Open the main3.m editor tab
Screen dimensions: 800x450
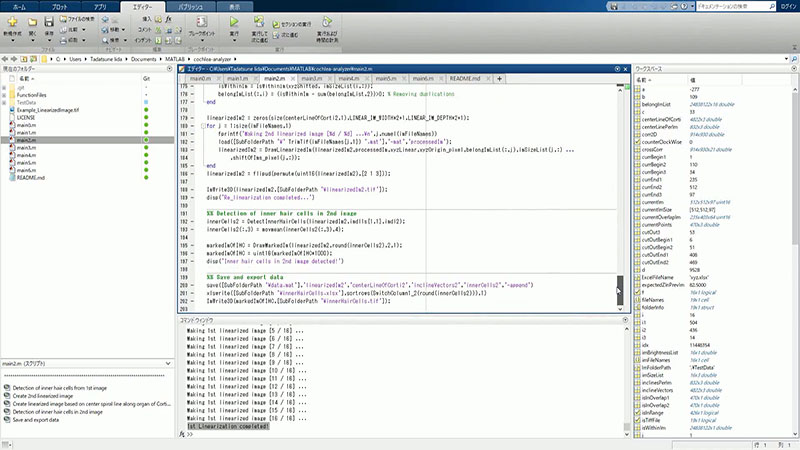[312, 79]
